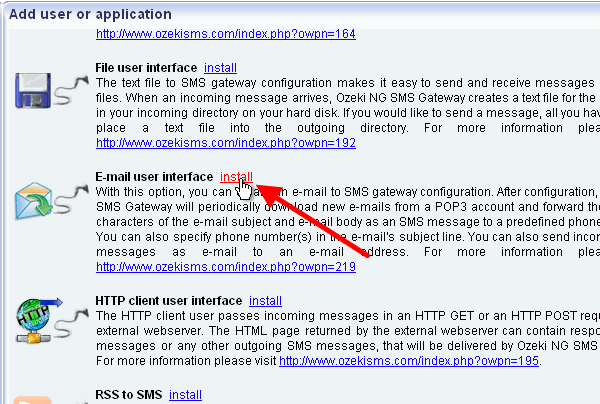
Task: Click the 'RSS to SMS' heading
Action: (x=129, y=394)
